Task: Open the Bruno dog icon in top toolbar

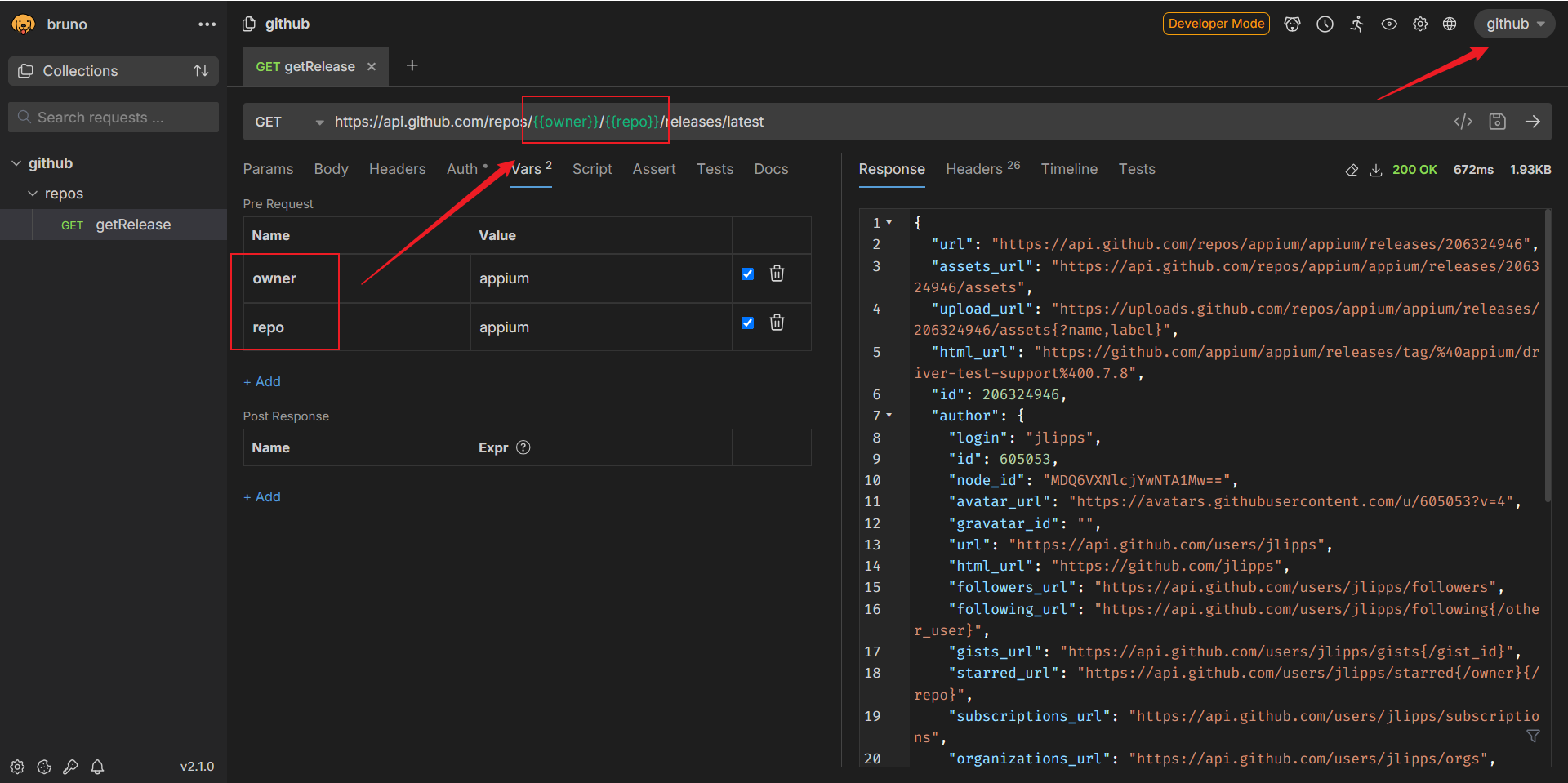Action: [1292, 24]
